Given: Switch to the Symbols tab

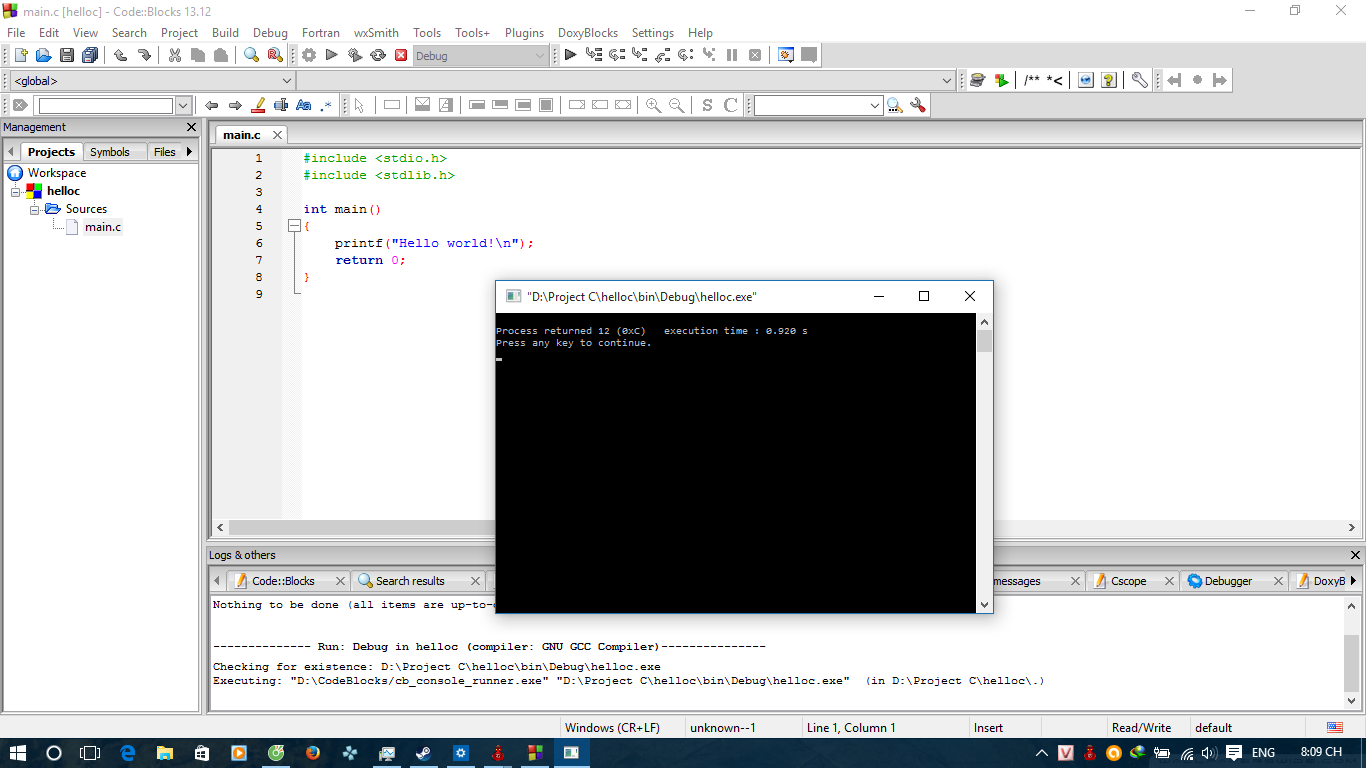Looking at the screenshot, I should pyautogui.click(x=109, y=152).
